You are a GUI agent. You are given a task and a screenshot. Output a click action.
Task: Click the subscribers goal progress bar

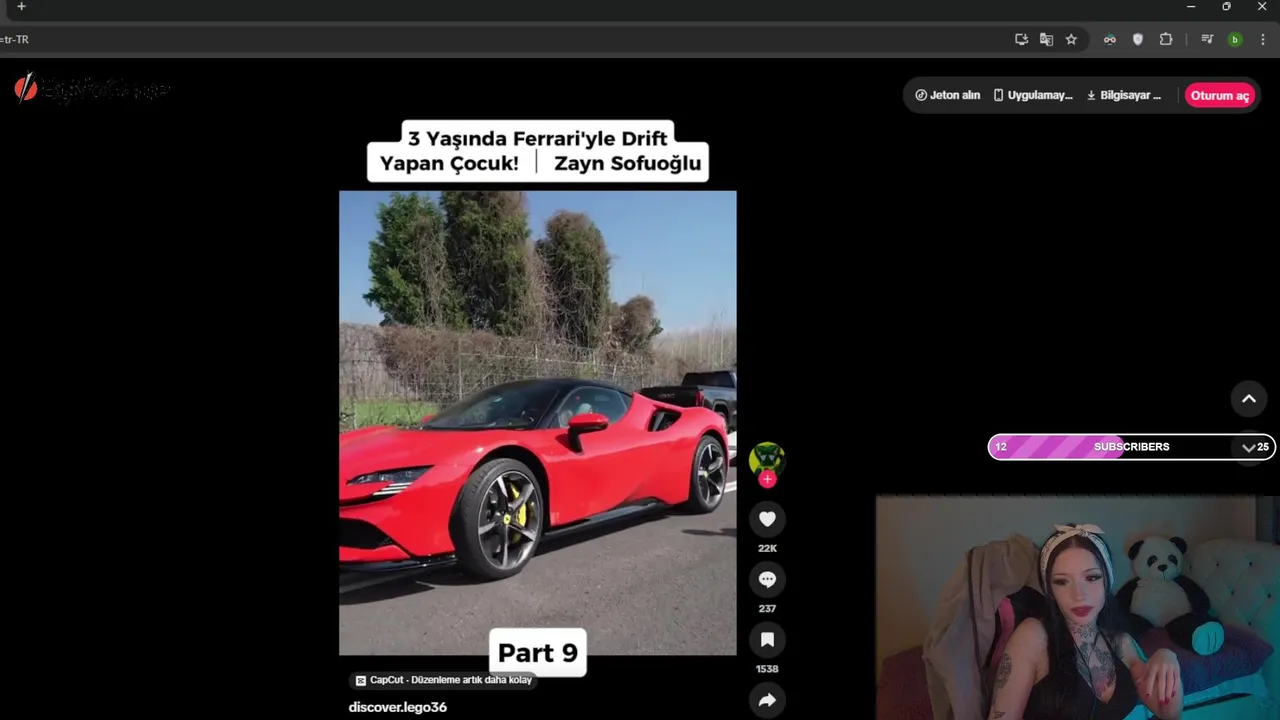click(x=1131, y=447)
